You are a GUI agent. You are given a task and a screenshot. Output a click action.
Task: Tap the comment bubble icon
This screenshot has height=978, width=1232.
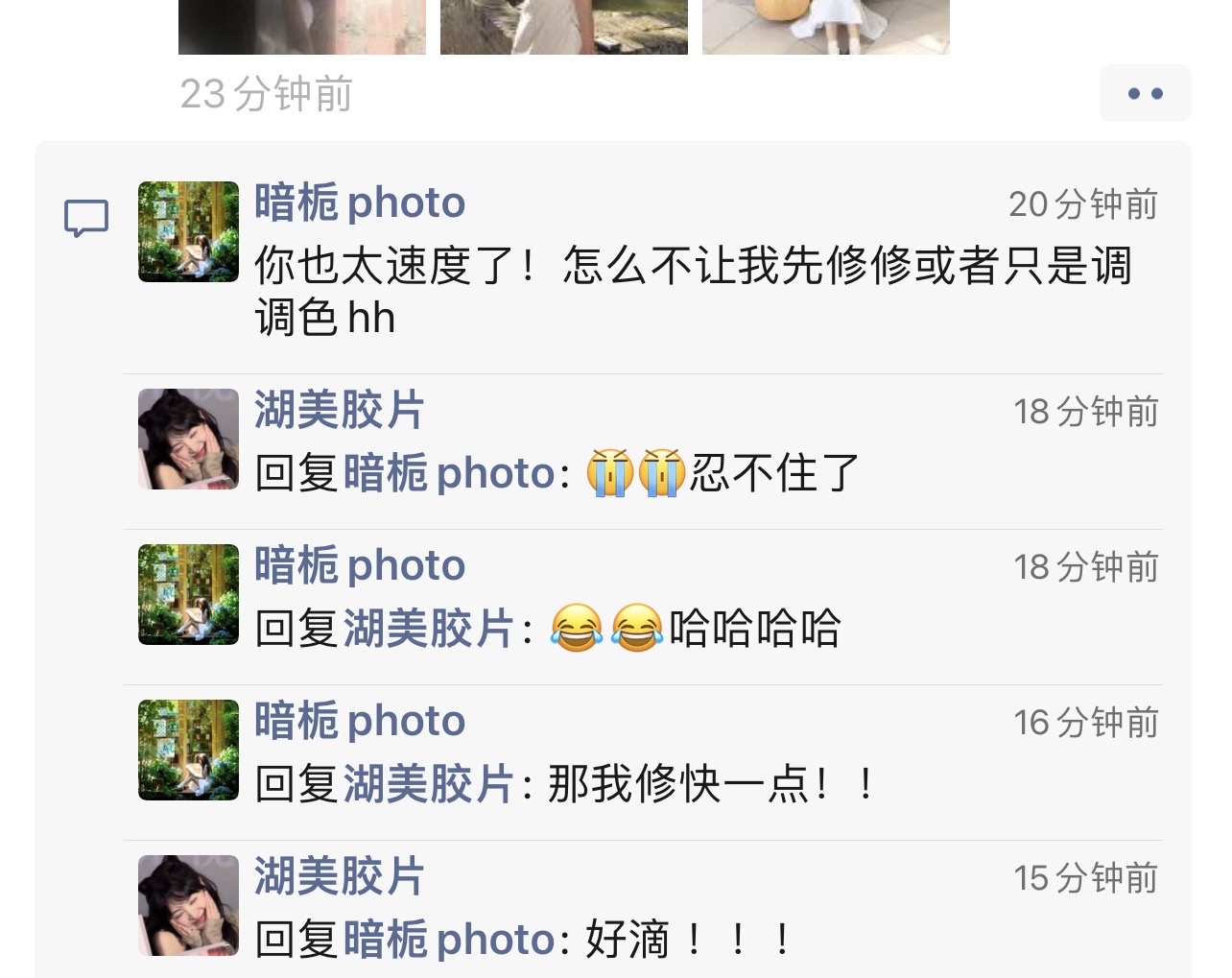coord(86,219)
